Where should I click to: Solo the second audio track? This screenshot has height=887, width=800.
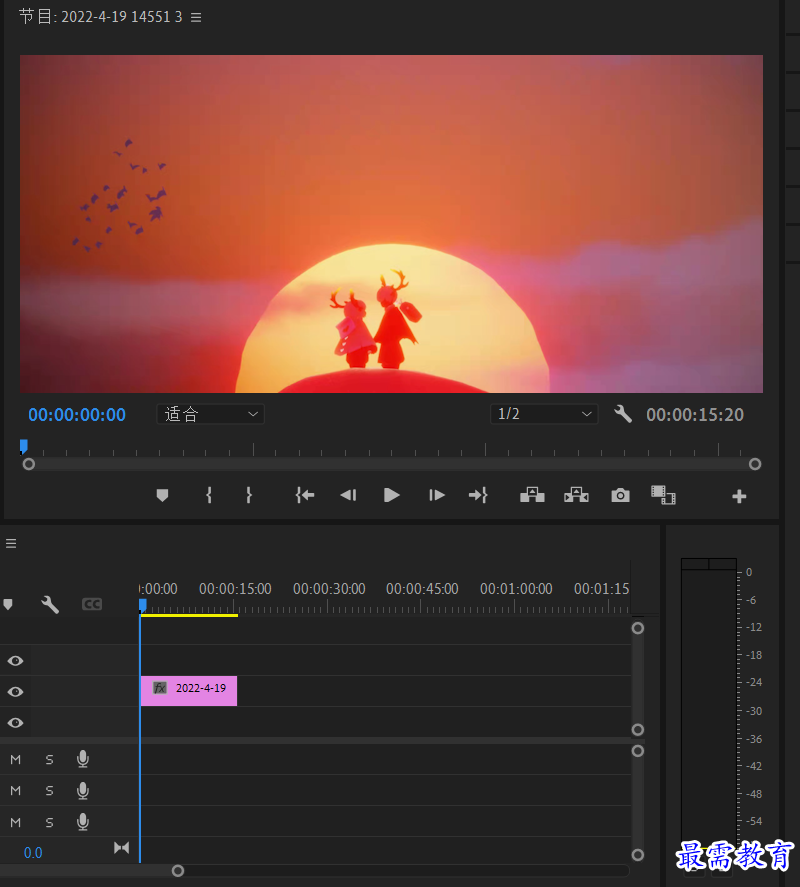[49, 791]
